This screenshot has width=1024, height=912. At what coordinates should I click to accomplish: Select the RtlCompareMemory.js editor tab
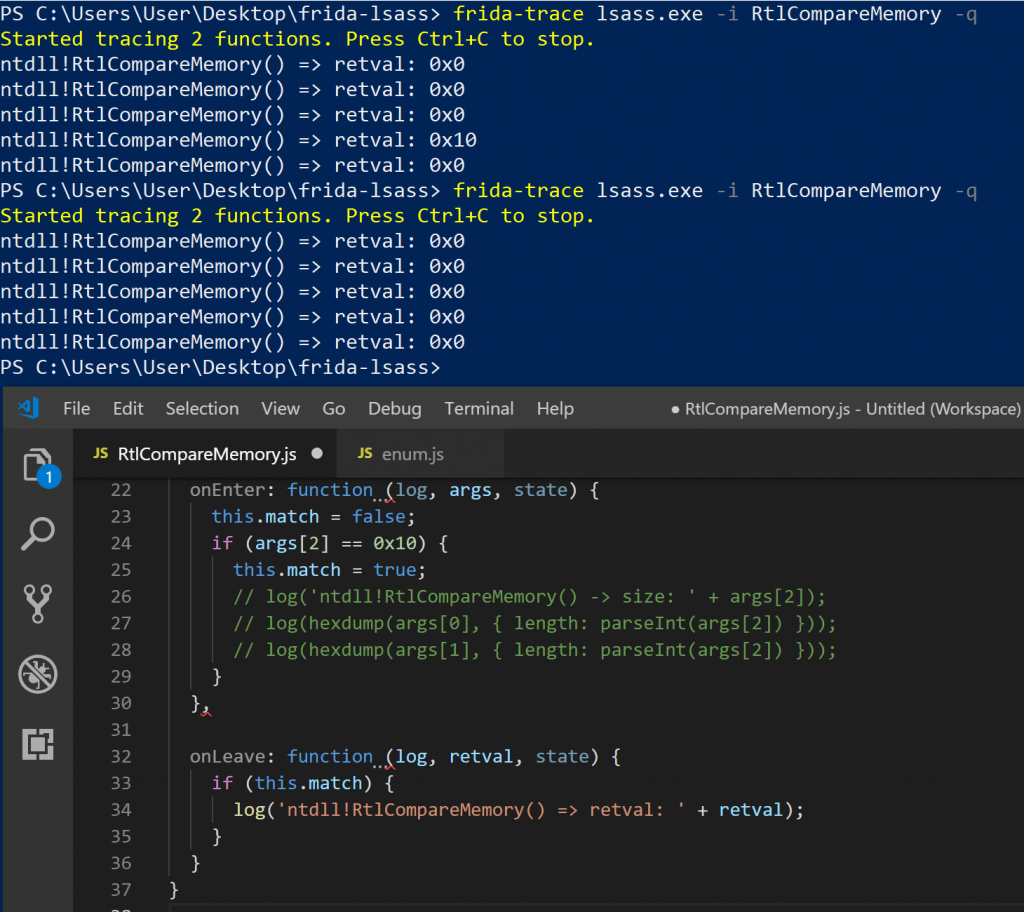(206, 454)
